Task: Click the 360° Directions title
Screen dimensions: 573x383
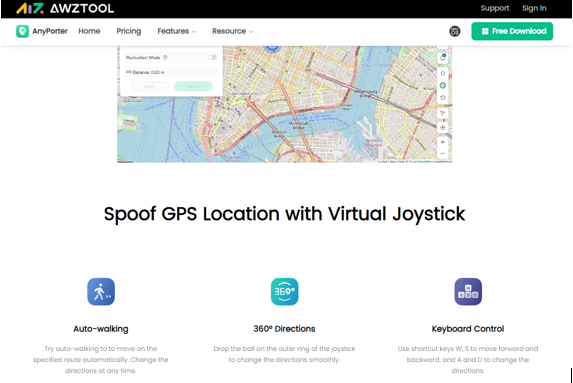Action: 284,329
